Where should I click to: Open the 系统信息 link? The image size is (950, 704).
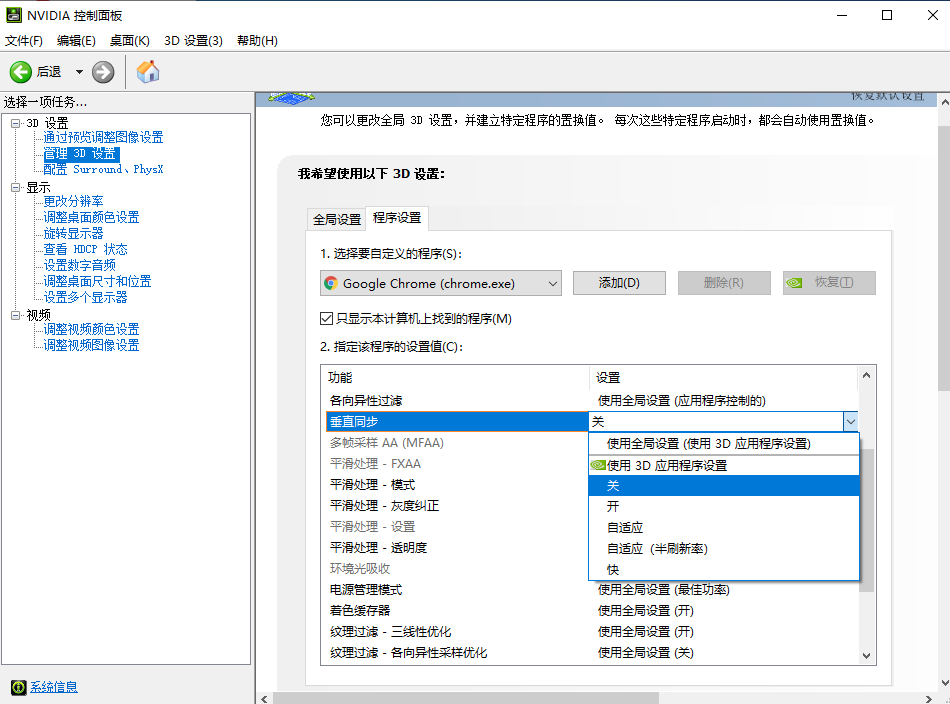53,687
